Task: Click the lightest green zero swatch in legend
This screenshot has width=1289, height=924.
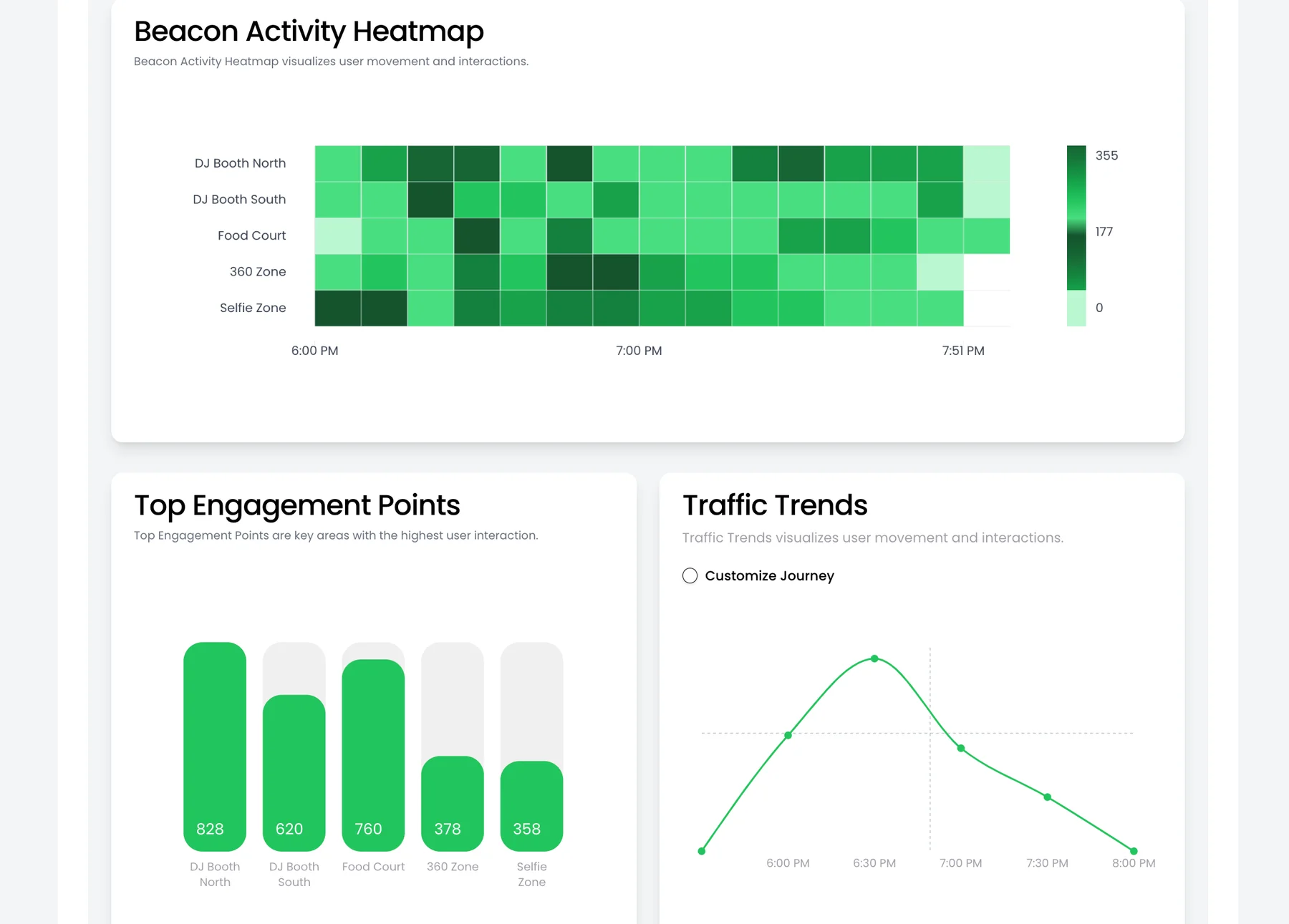Action: pyautogui.click(x=1076, y=308)
